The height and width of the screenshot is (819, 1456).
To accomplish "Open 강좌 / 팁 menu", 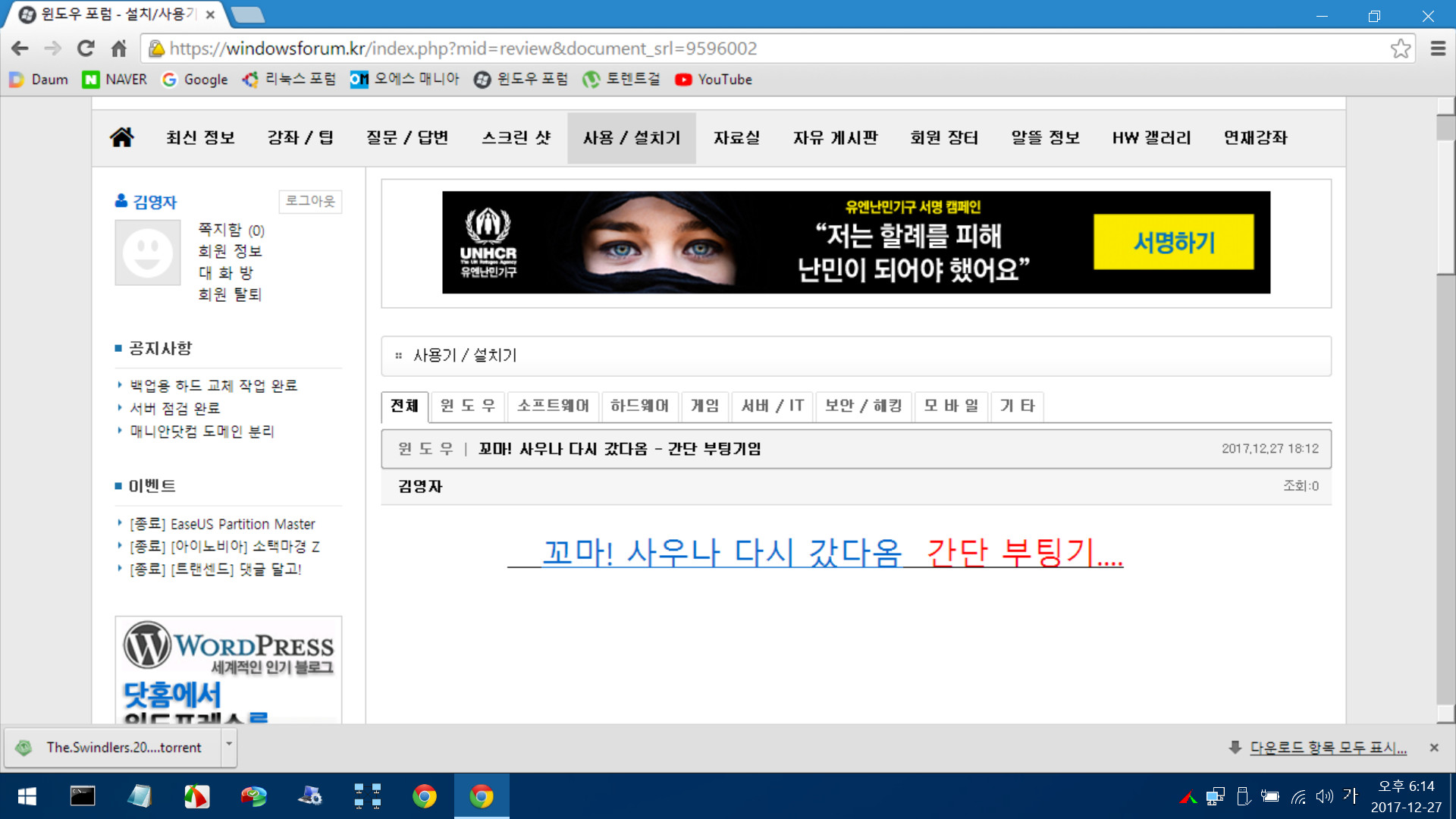I will [x=300, y=138].
